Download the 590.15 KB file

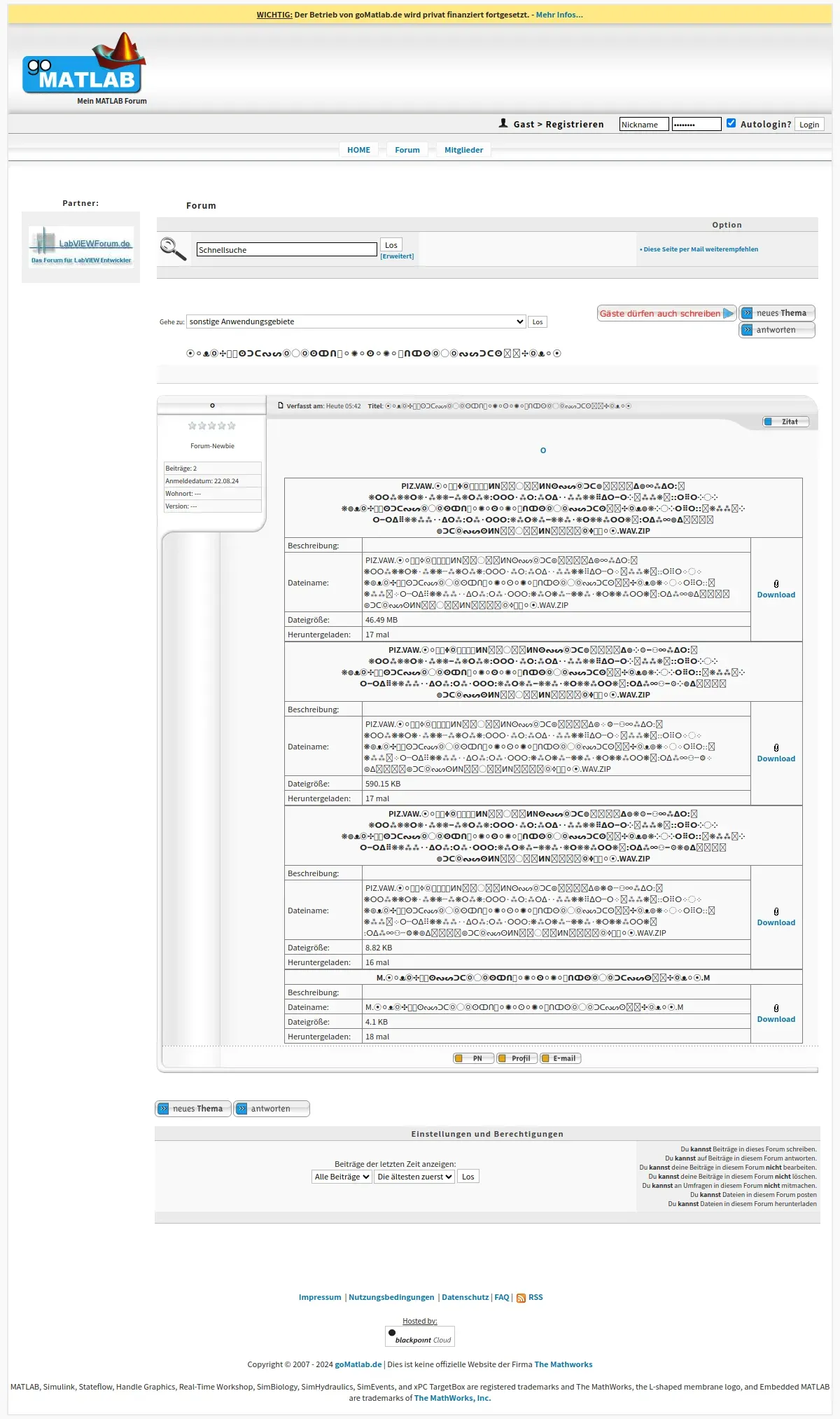click(x=776, y=759)
